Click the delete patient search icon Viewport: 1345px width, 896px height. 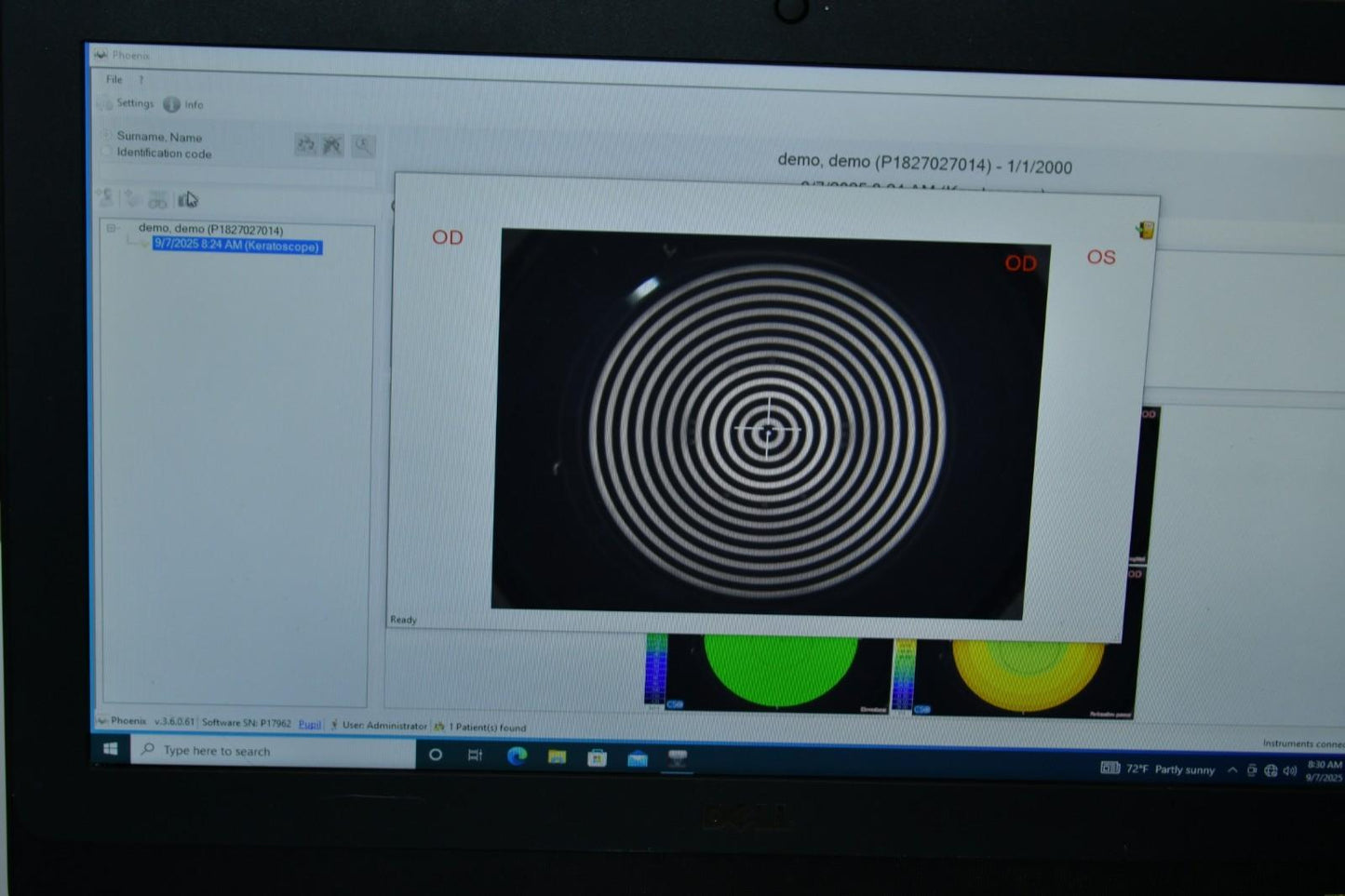pos(331,145)
